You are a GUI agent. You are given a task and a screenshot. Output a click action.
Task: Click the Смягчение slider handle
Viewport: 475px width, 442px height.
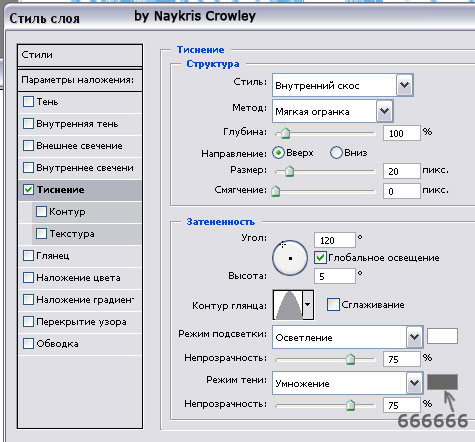point(276,191)
